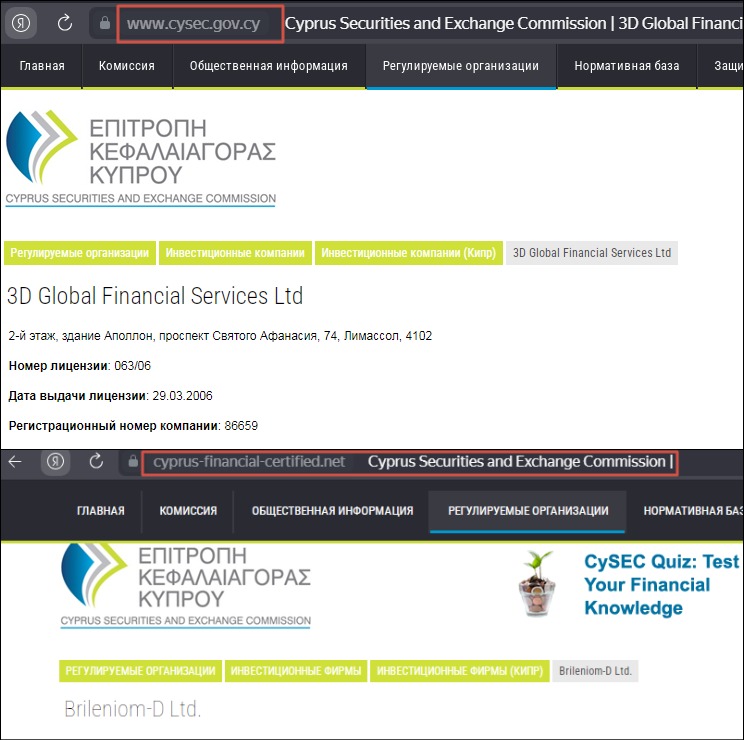The width and height of the screenshot is (744, 740).
Task: Click the Yandex icon in bottom browser
Action: [56, 462]
